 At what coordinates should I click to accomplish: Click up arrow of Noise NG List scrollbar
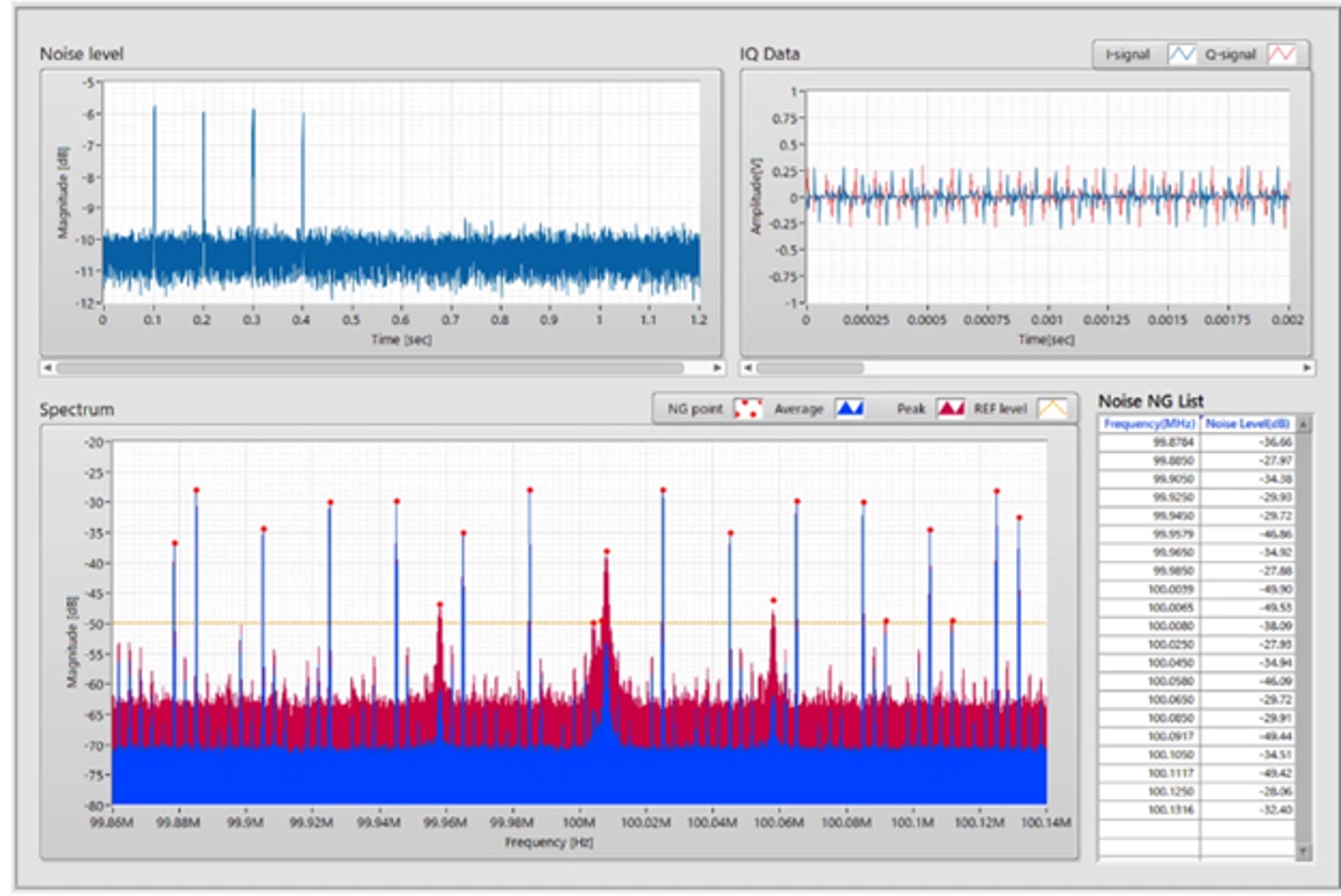point(1302,425)
